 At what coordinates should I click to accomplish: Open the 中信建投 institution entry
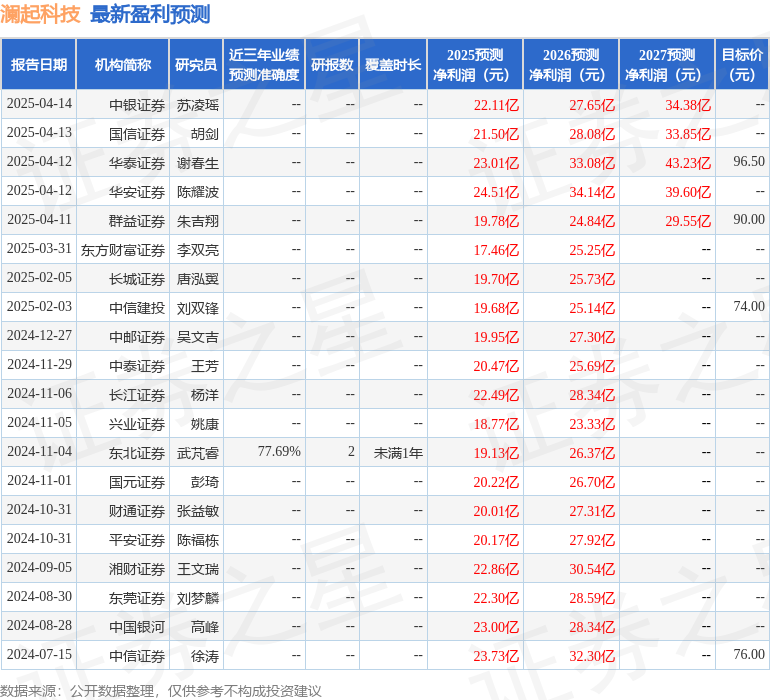tap(136, 308)
